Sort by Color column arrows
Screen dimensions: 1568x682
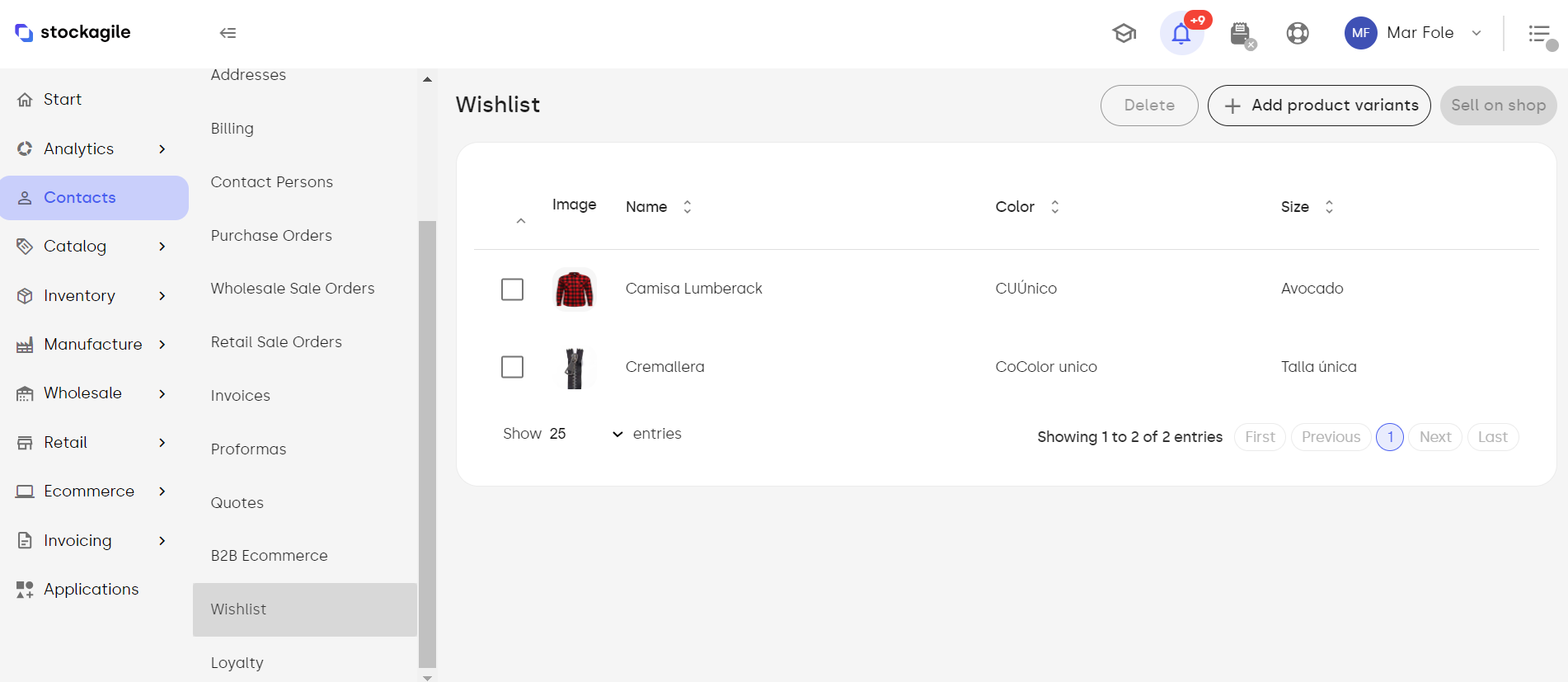coord(1054,207)
